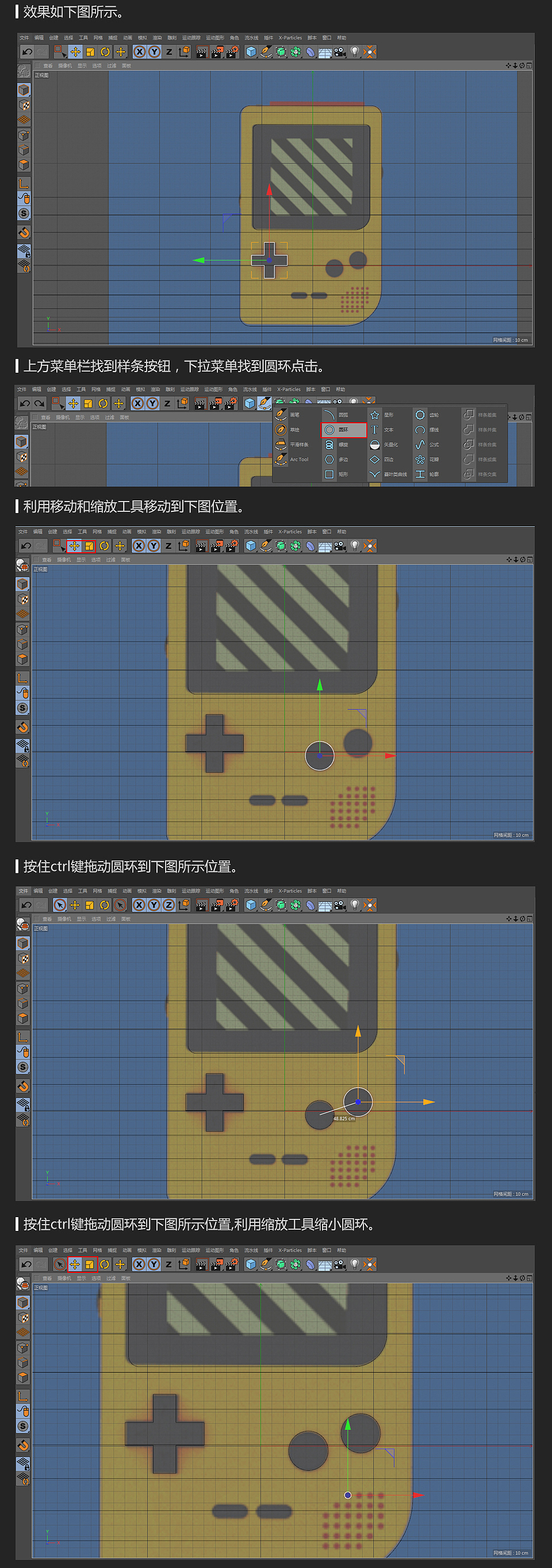Select the Scale tool in first screenshot

(x=90, y=52)
